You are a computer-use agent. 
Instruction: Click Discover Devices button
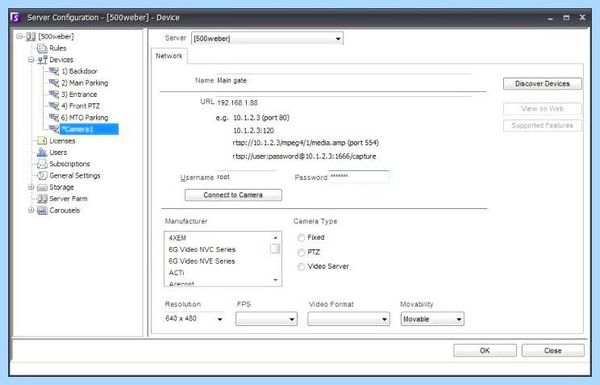tap(542, 84)
